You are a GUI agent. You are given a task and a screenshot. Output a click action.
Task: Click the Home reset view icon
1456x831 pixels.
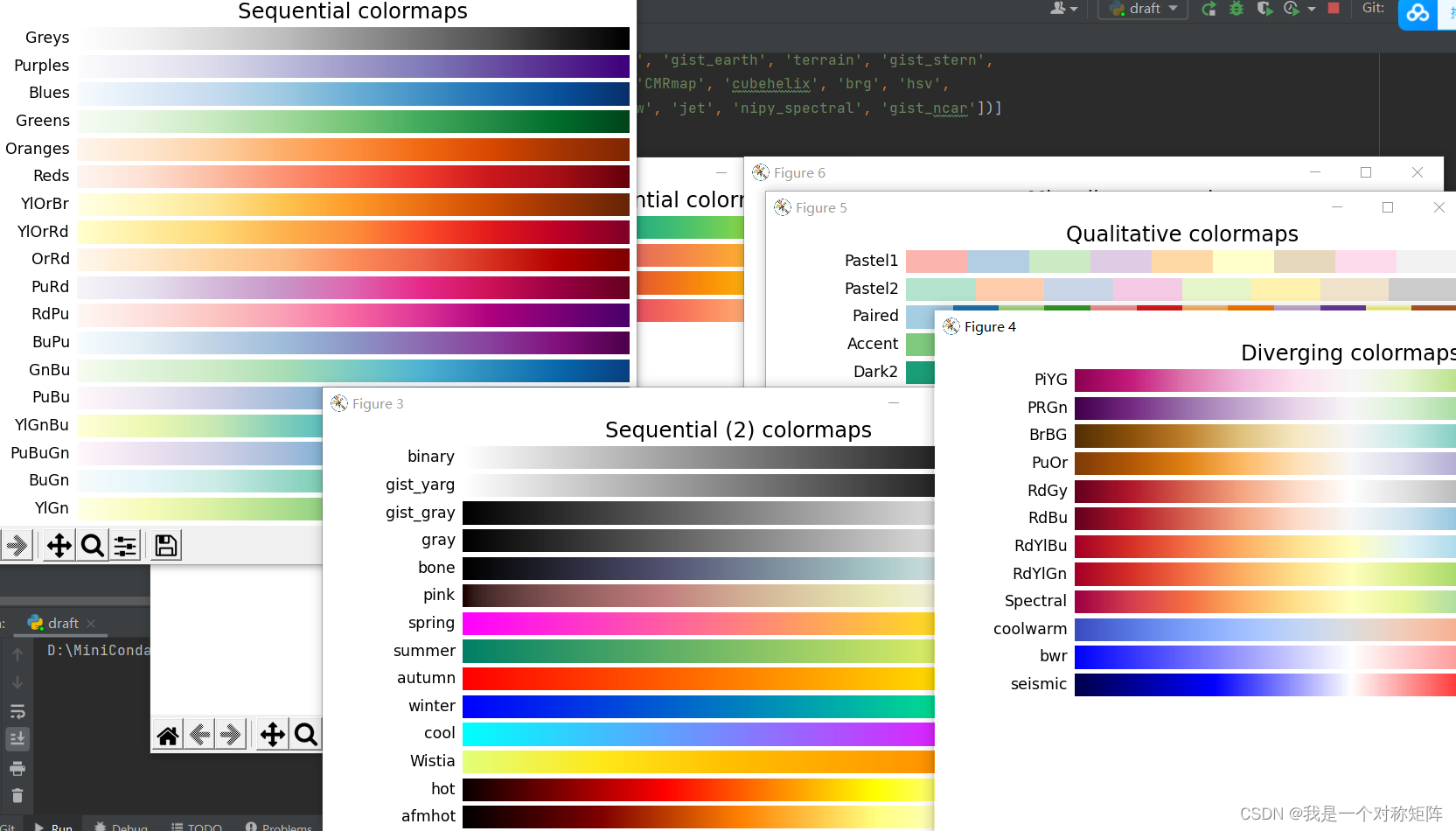point(168,735)
